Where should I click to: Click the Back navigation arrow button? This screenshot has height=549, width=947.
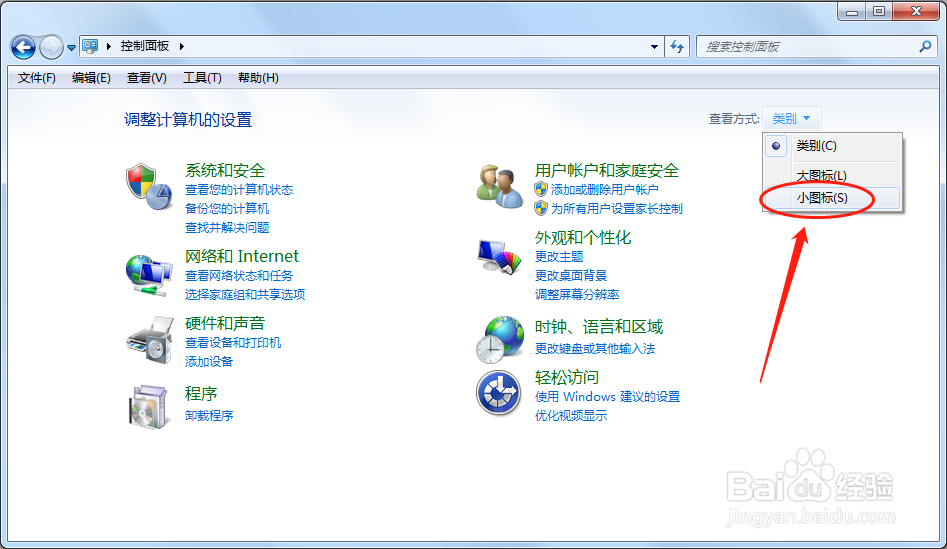tap(24, 47)
